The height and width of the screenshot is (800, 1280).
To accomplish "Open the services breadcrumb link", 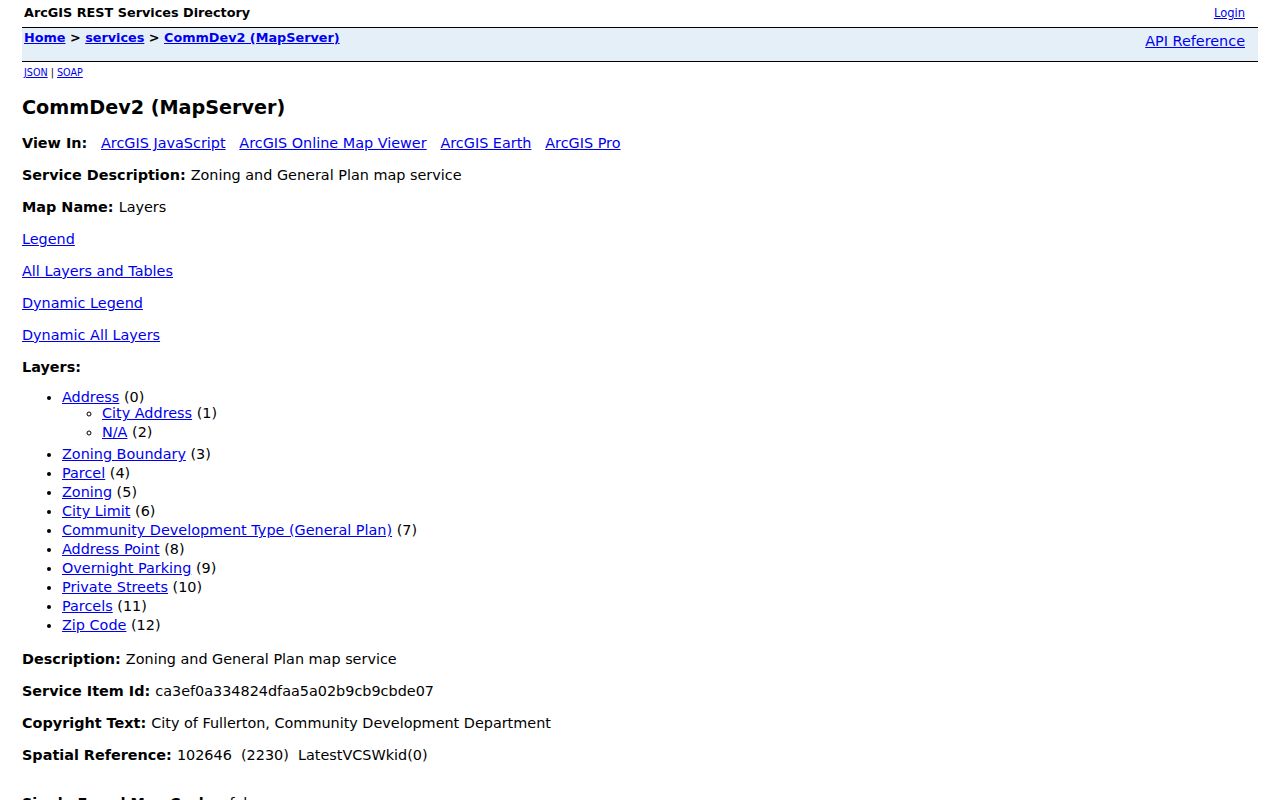I will click(115, 38).
